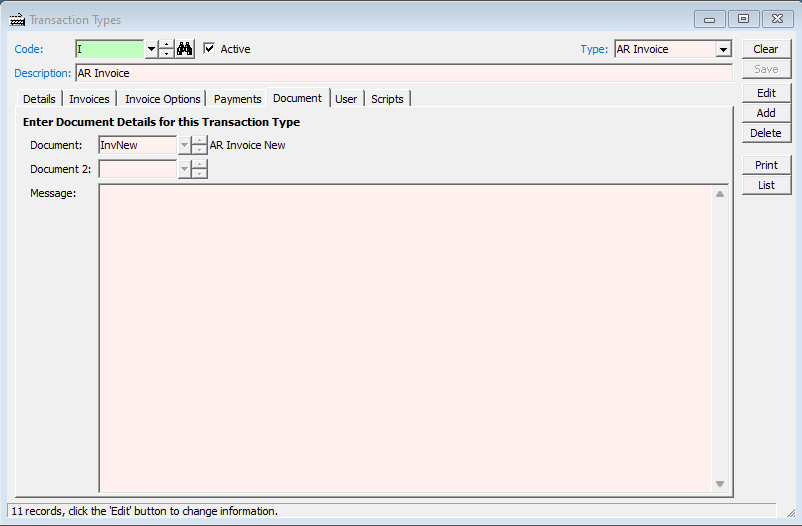Open the Code dropdown arrow

coord(151,49)
